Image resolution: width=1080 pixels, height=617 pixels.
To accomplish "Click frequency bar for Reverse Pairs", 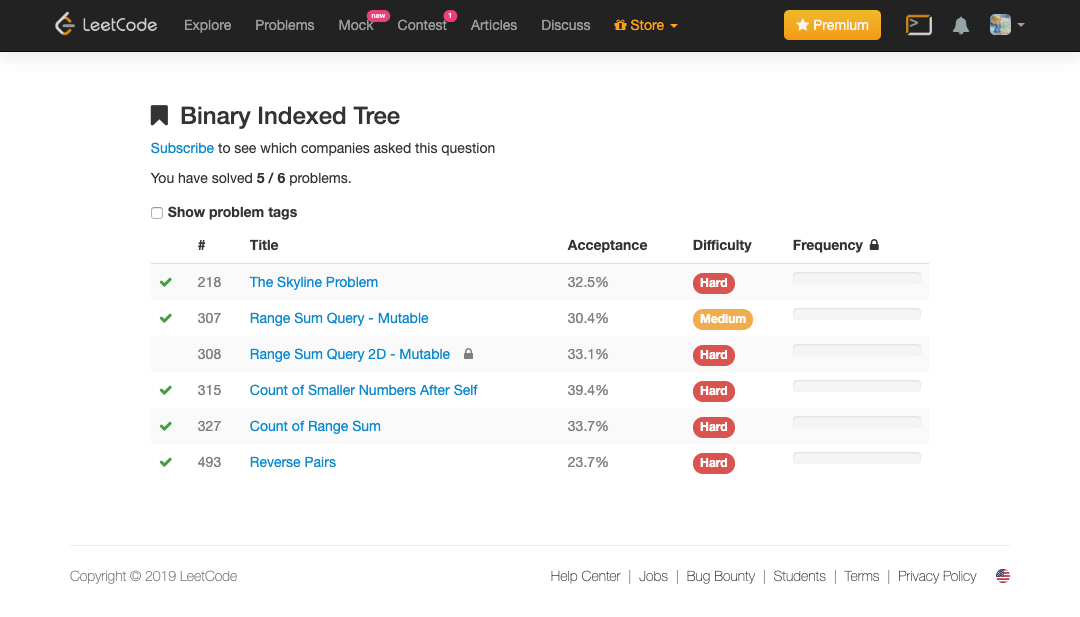I will (857, 458).
